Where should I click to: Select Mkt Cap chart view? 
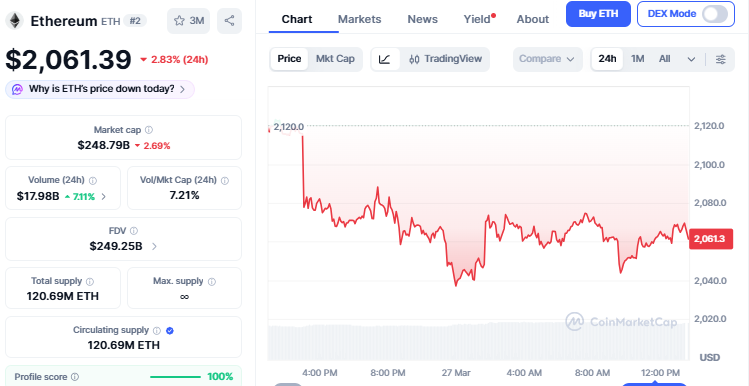[x=335, y=59]
